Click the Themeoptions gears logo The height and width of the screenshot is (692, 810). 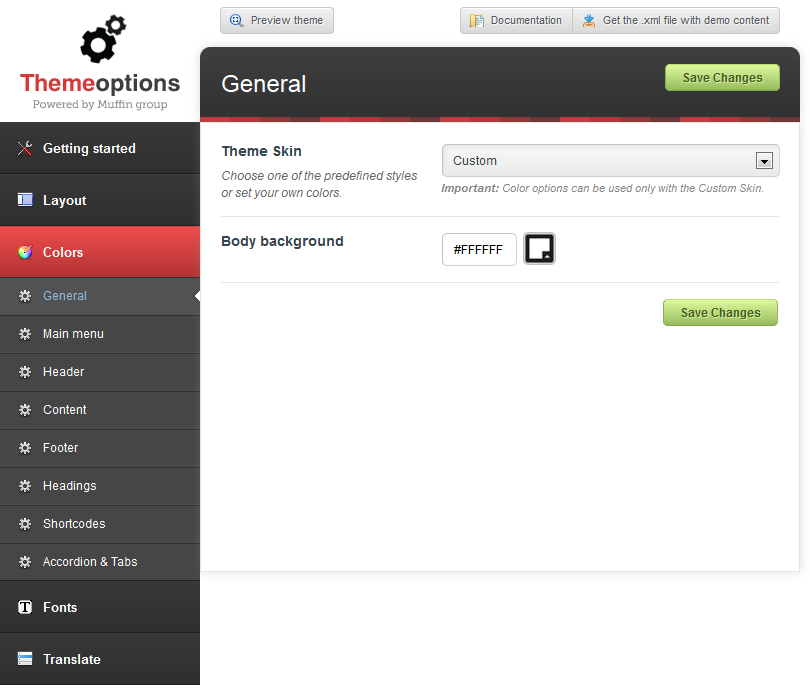[101, 42]
